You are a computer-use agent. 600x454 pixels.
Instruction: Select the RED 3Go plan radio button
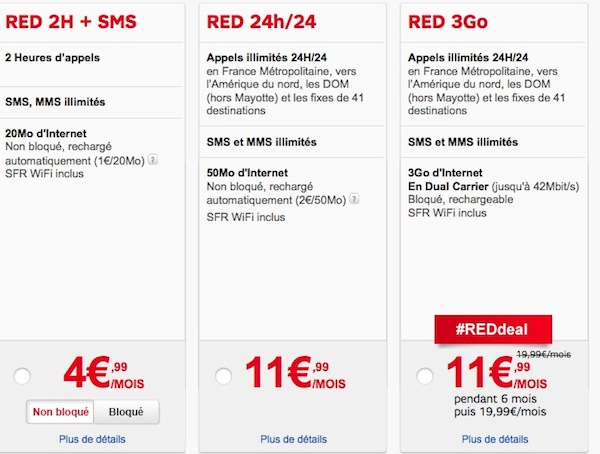(425, 376)
